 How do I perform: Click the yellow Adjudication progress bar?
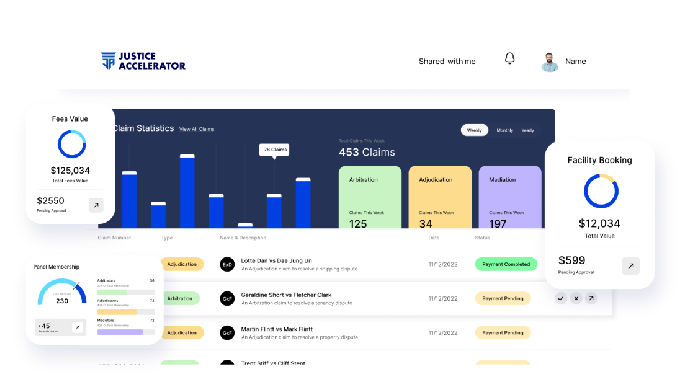126,312
